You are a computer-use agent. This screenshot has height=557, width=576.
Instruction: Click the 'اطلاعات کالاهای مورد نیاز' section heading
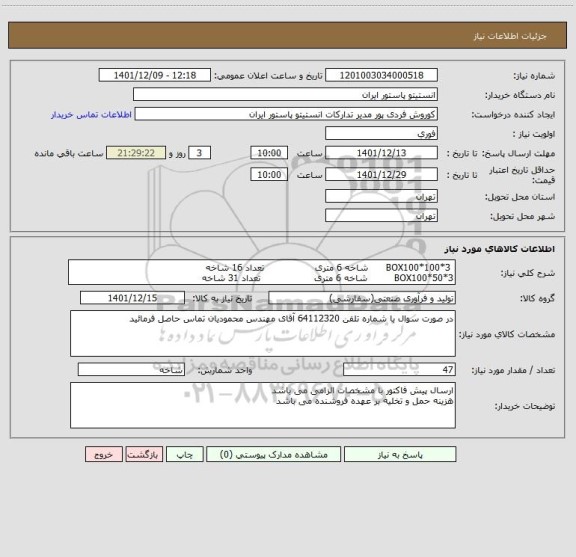click(500, 249)
